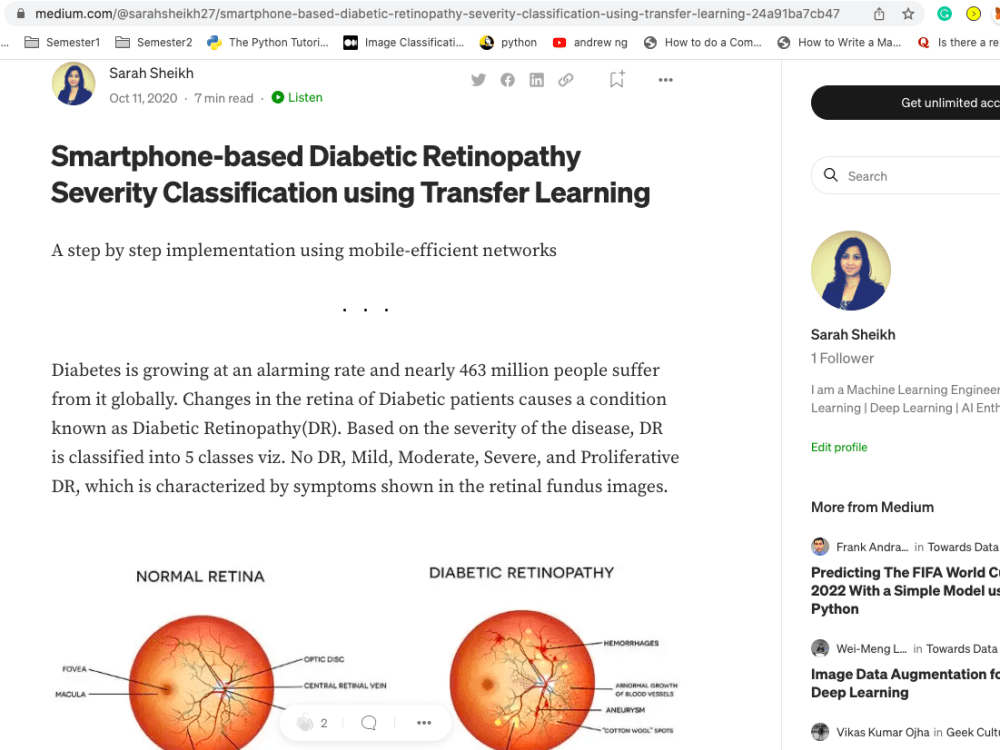1000x750 pixels.
Task: Click the 'Oct 11, 2020' date text
Action: pyautogui.click(x=143, y=98)
